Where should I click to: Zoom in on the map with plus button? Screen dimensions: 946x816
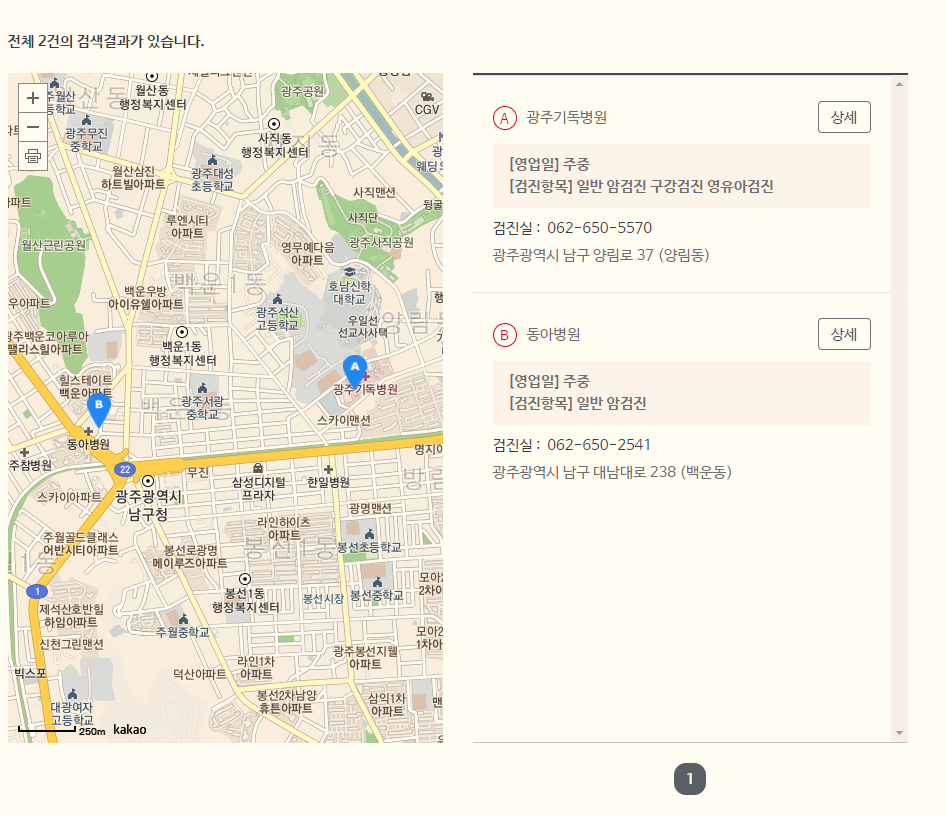33,98
